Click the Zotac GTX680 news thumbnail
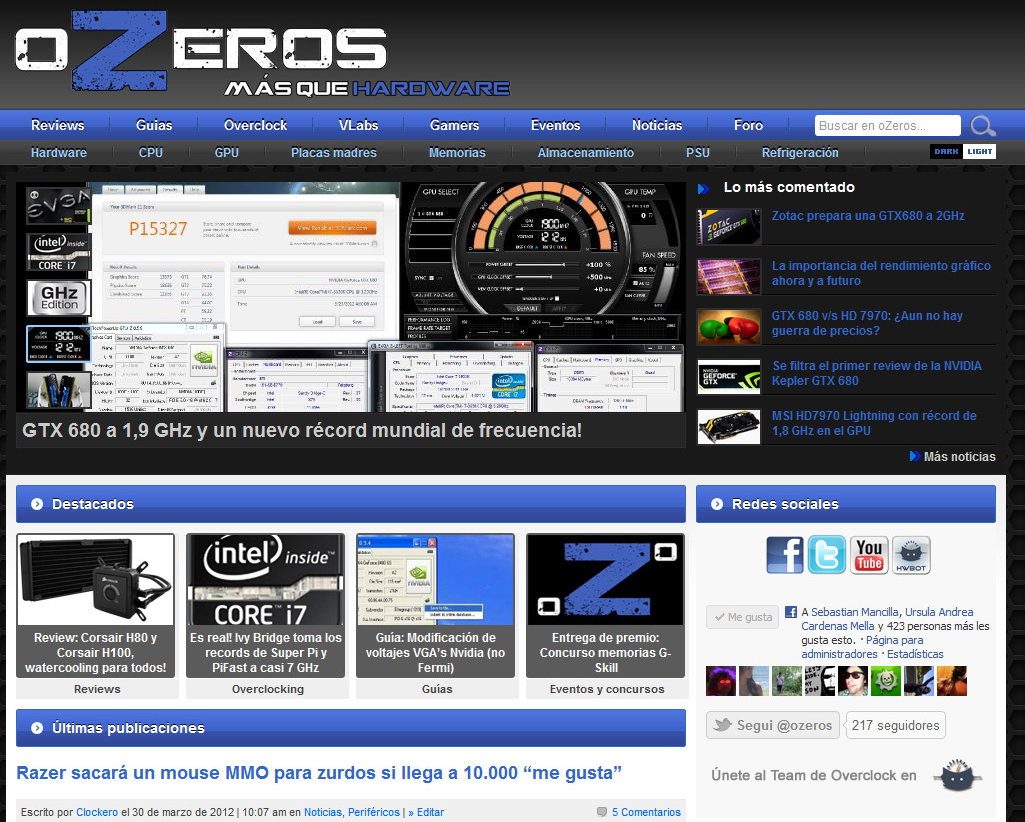 [x=729, y=226]
